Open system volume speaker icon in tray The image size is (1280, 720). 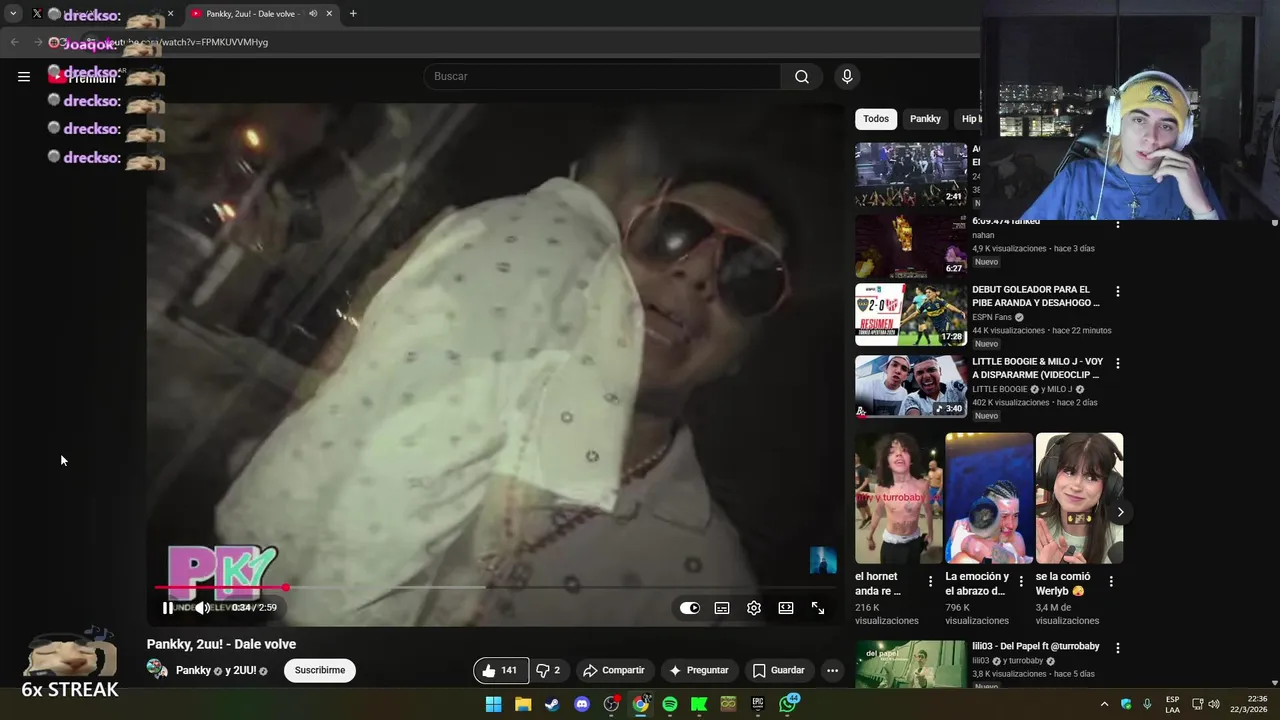point(1214,704)
